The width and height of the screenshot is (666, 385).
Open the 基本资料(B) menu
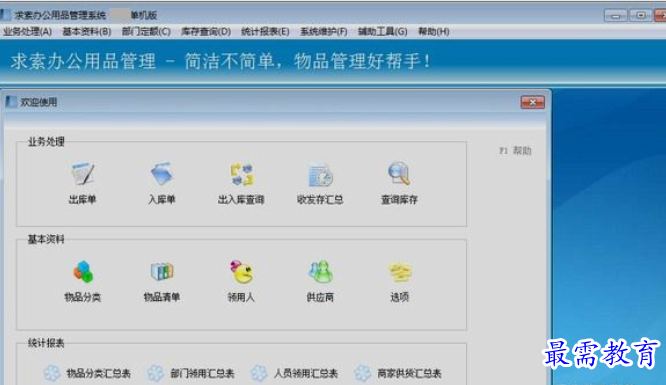pyautogui.click(x=87, y=31)
